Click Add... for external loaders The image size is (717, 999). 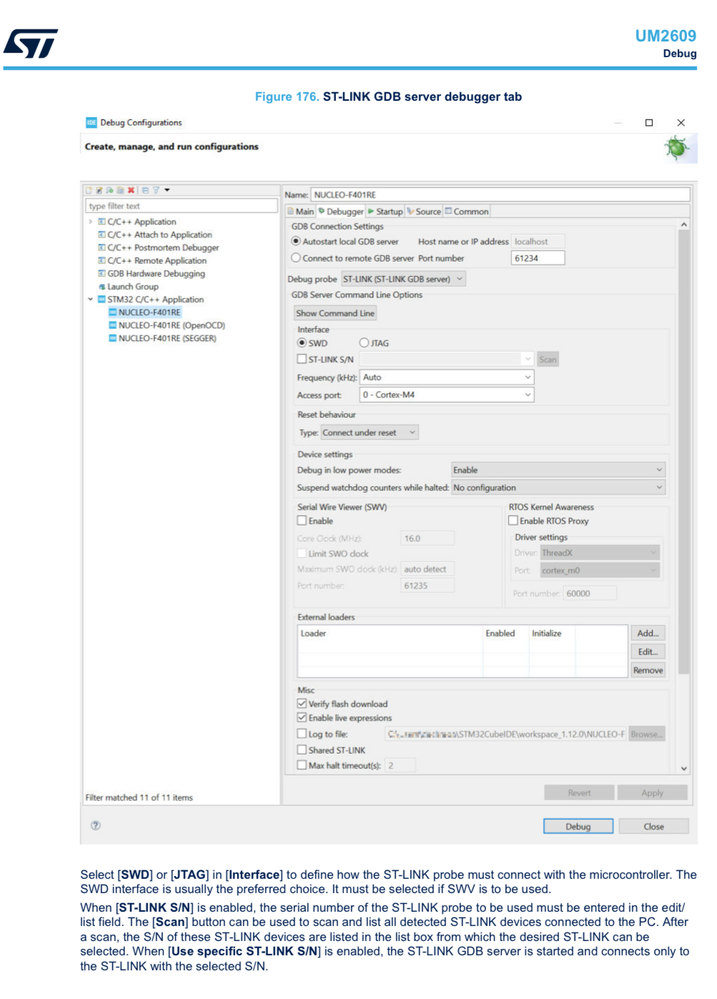(x=648, y=633)
